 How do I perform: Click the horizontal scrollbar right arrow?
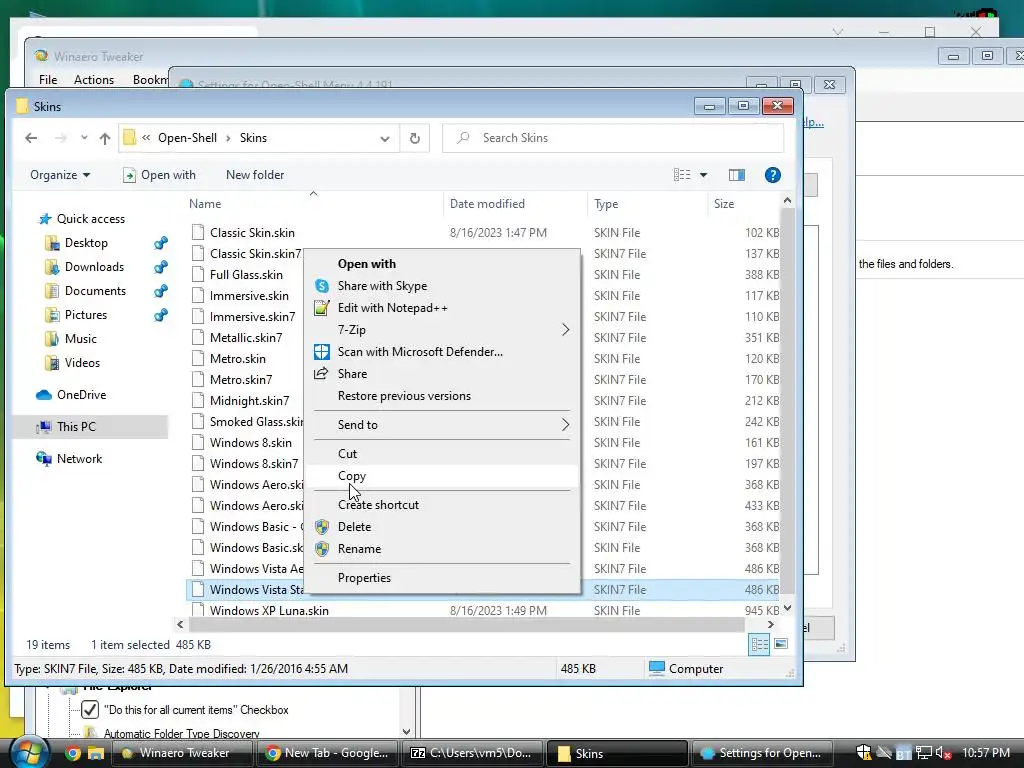click(x=771, y=625)
